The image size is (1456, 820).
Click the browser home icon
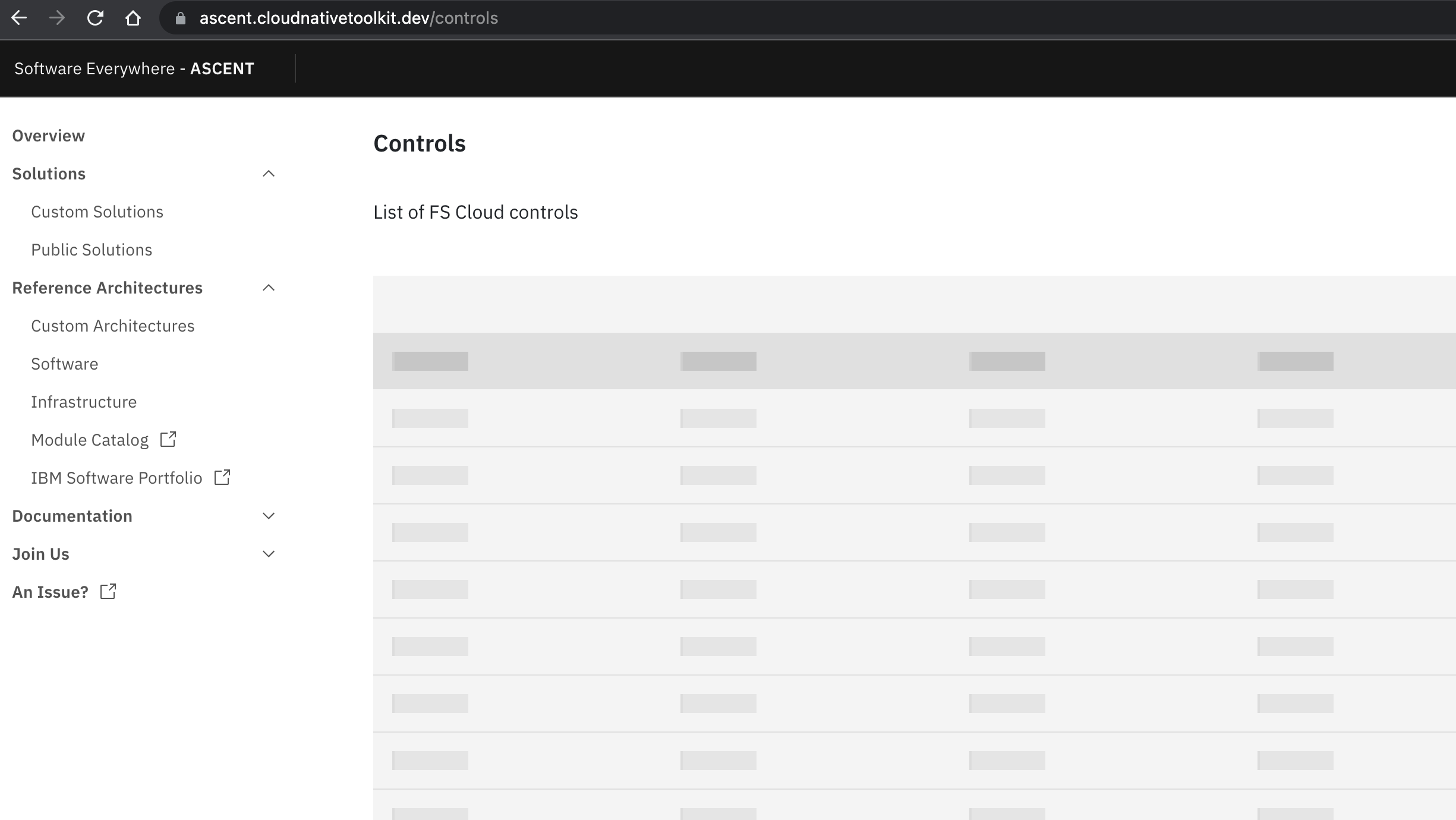133,18
